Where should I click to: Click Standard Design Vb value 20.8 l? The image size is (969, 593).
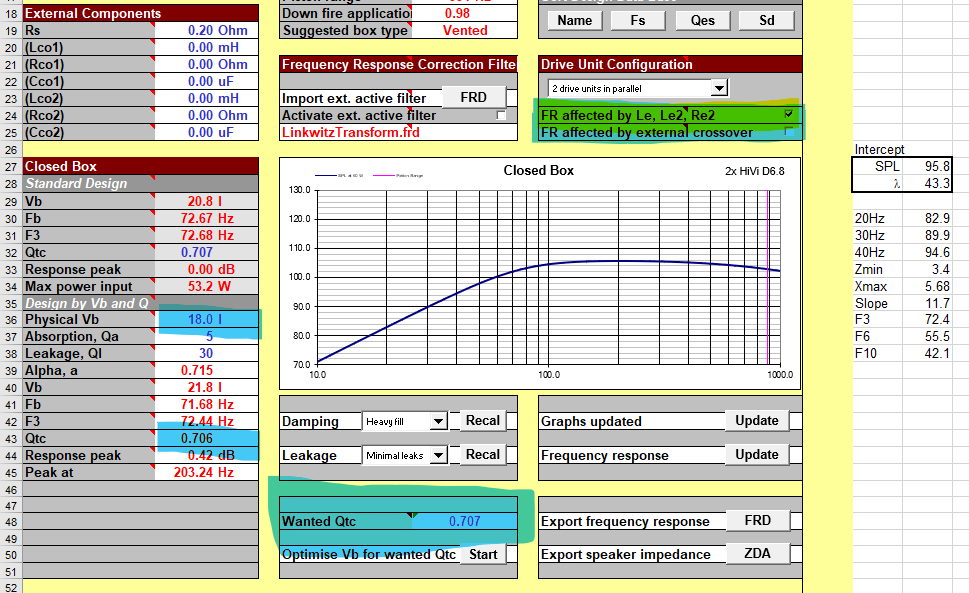[x=206, y=201]
